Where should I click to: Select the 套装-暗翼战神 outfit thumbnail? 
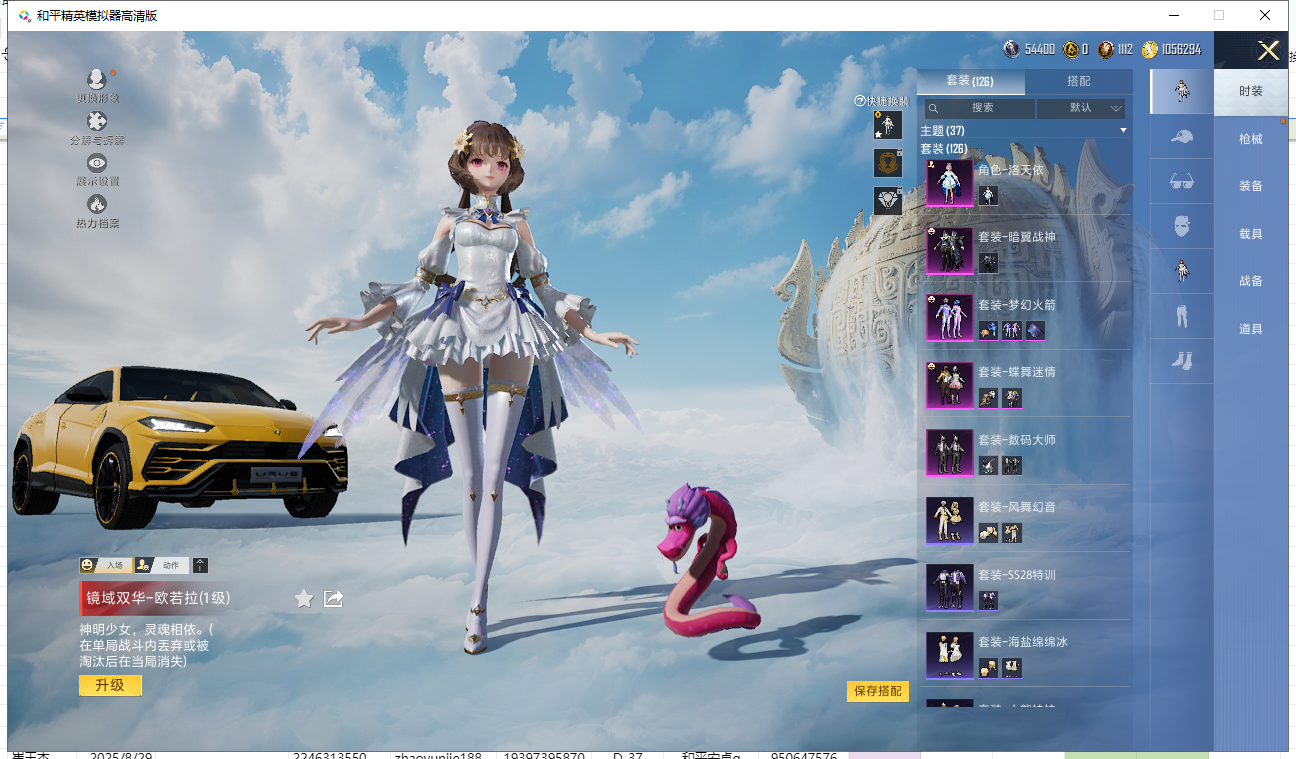point(949,250)
